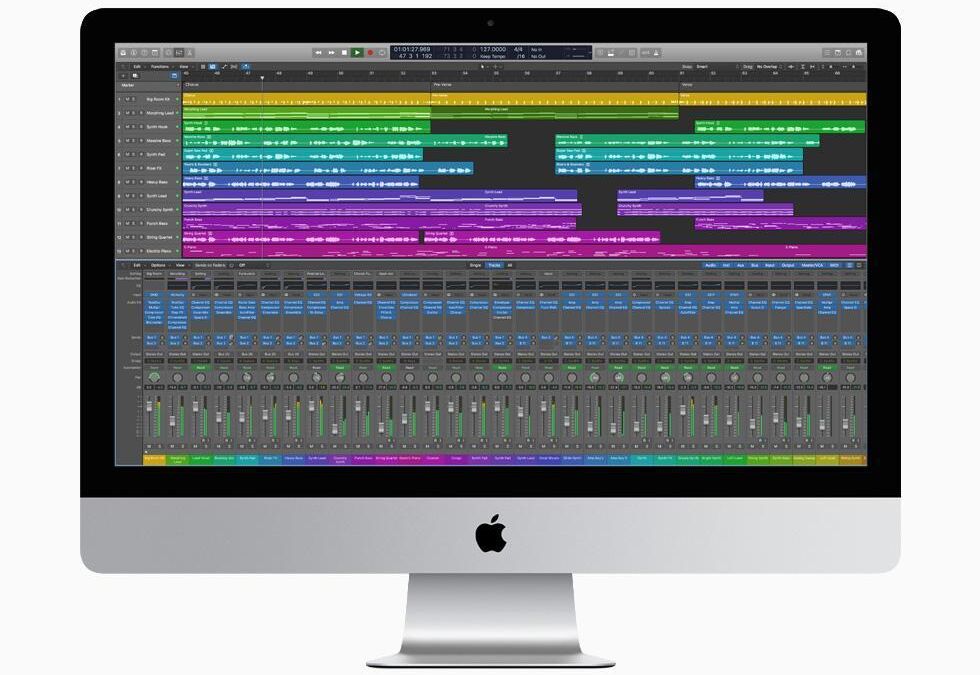Open the Drag mode dropdown showing No Overlap
The height and width of the screenshot is (675, 980).
coord(766,67)
